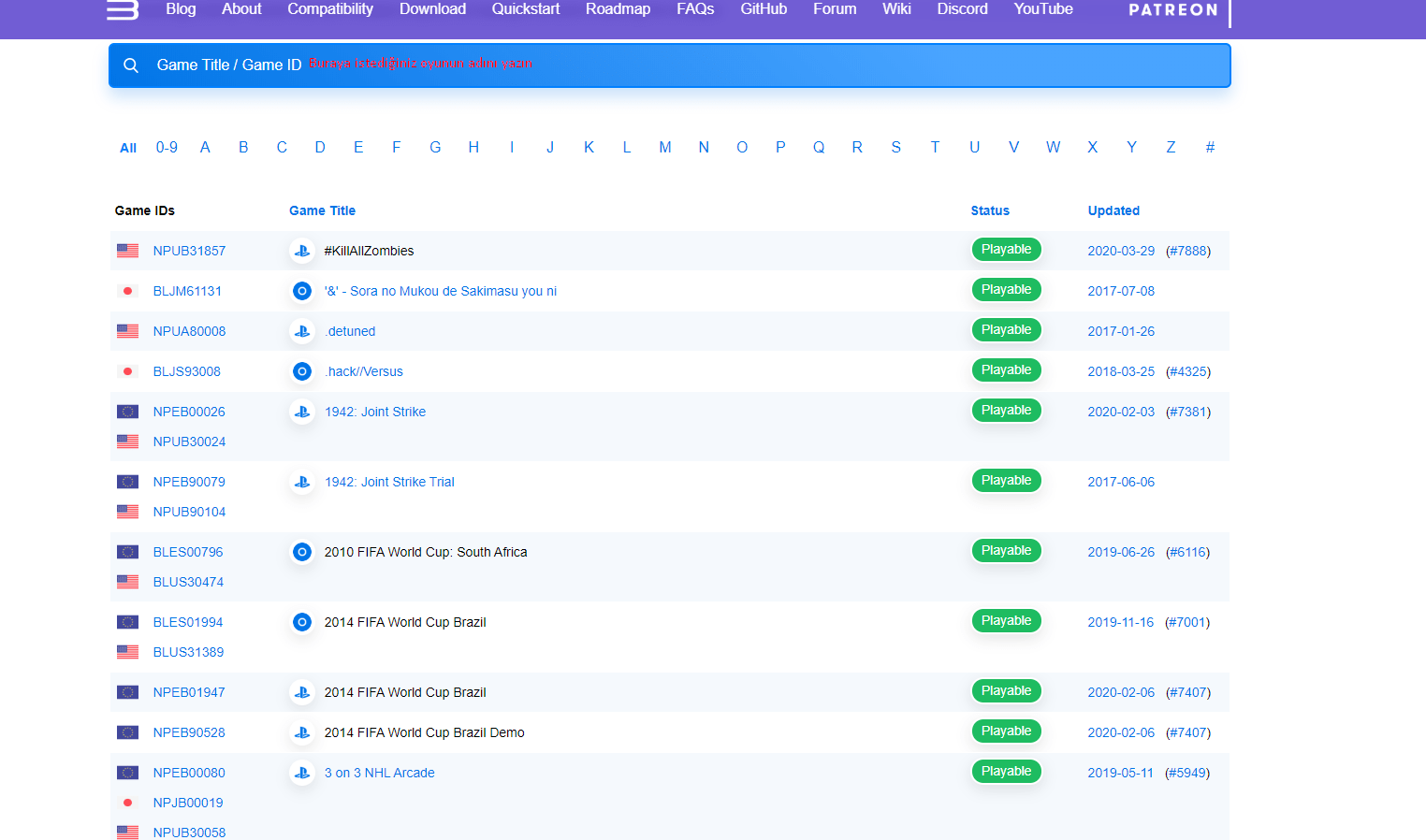Open the Quickstart guide
The image size is (1426, 840).
(x=526, y=9)
